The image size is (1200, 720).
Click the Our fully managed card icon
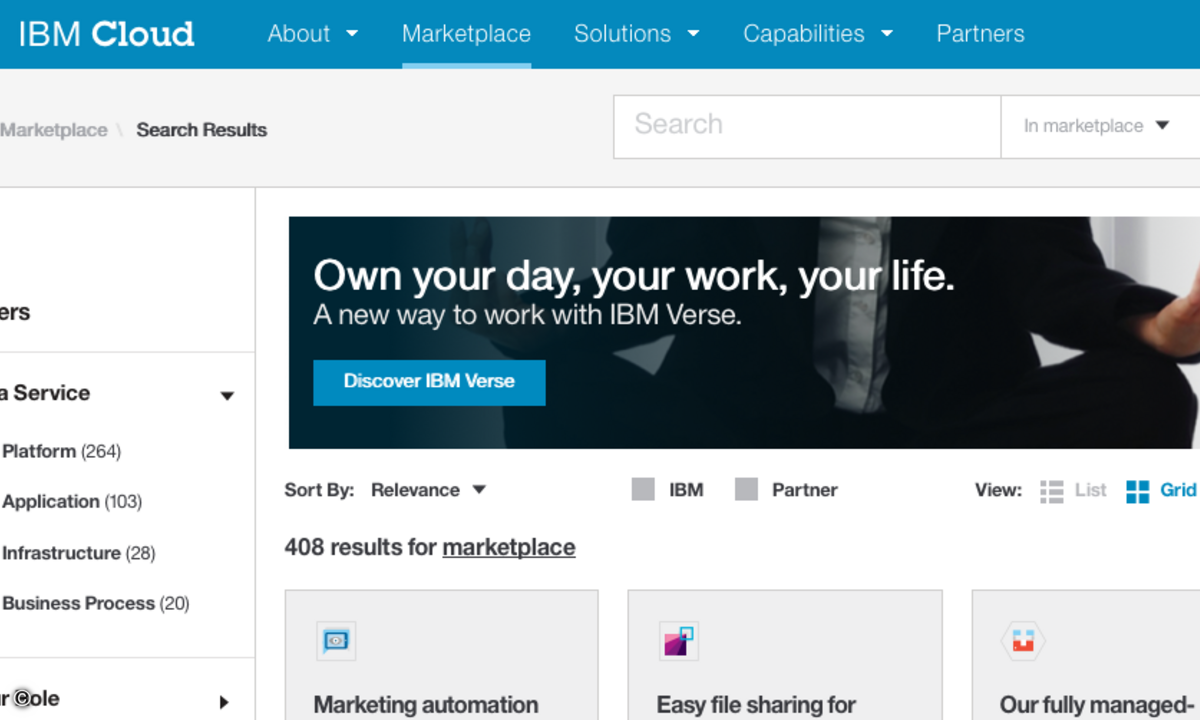[1023, 641]
